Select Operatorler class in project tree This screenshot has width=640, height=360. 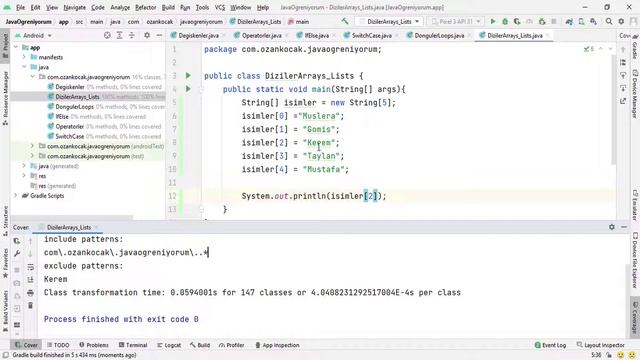click(x=70, y=127)
